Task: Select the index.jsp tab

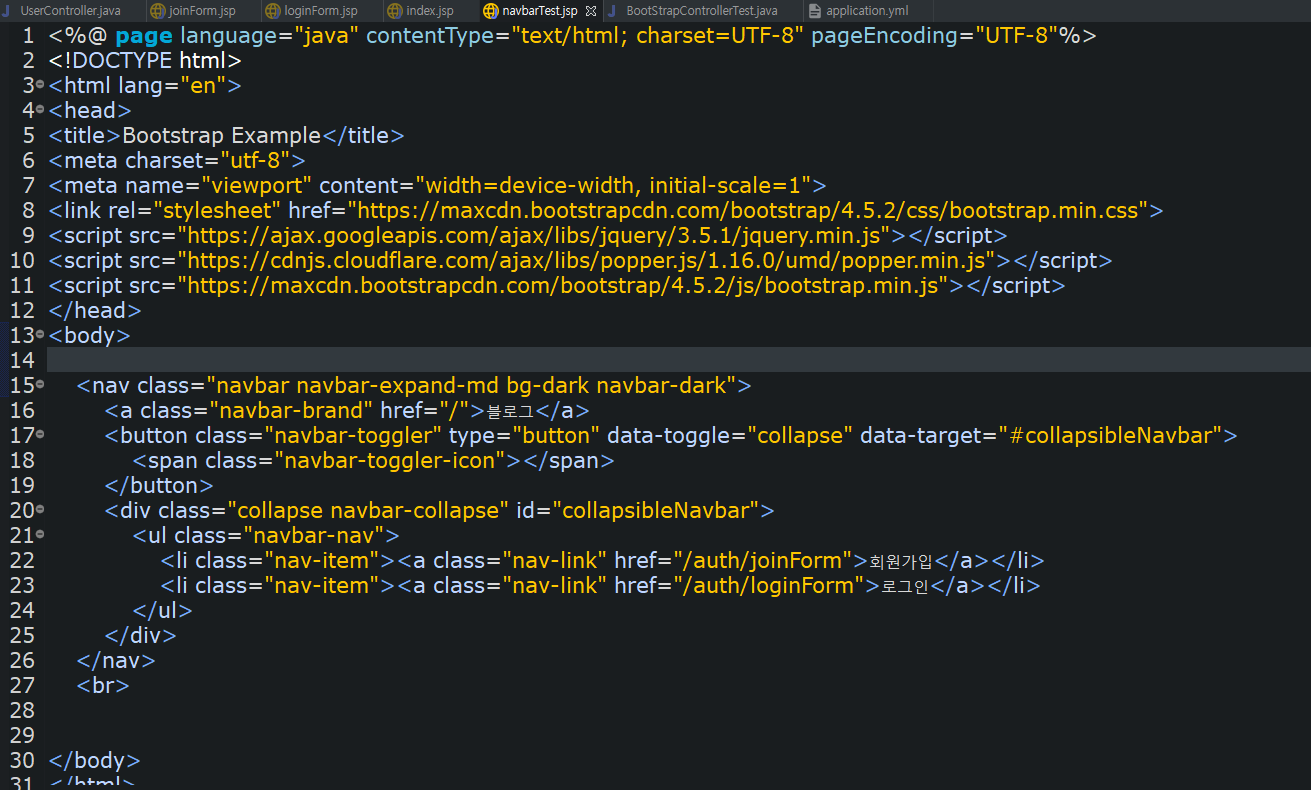Action: [x=429, y=11]
